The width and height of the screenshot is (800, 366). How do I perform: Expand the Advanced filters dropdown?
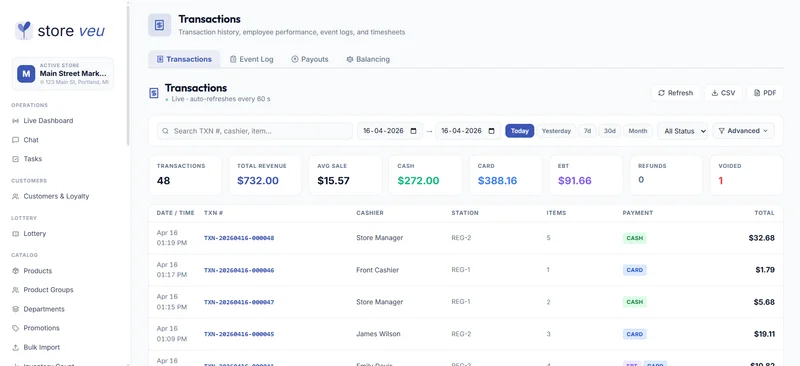click(743, 131)
